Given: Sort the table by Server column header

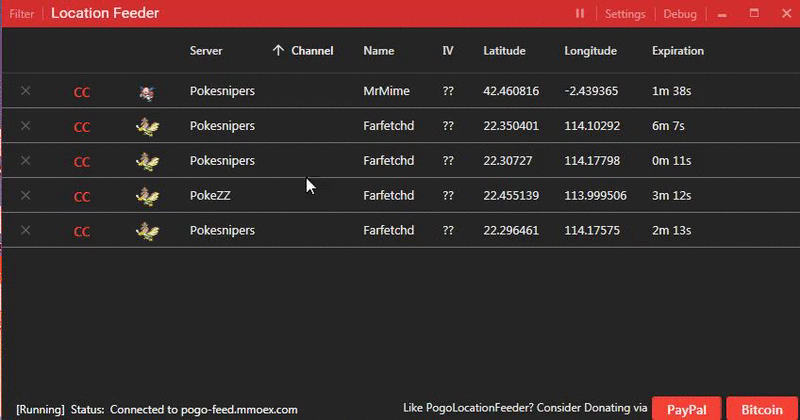Looking at the screenshot, I should [x=206, y=51].
